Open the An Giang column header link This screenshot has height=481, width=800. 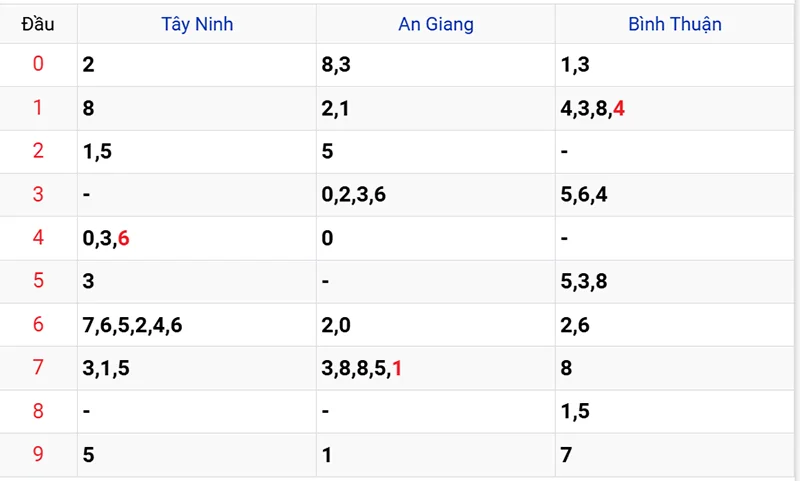(436, 24)
